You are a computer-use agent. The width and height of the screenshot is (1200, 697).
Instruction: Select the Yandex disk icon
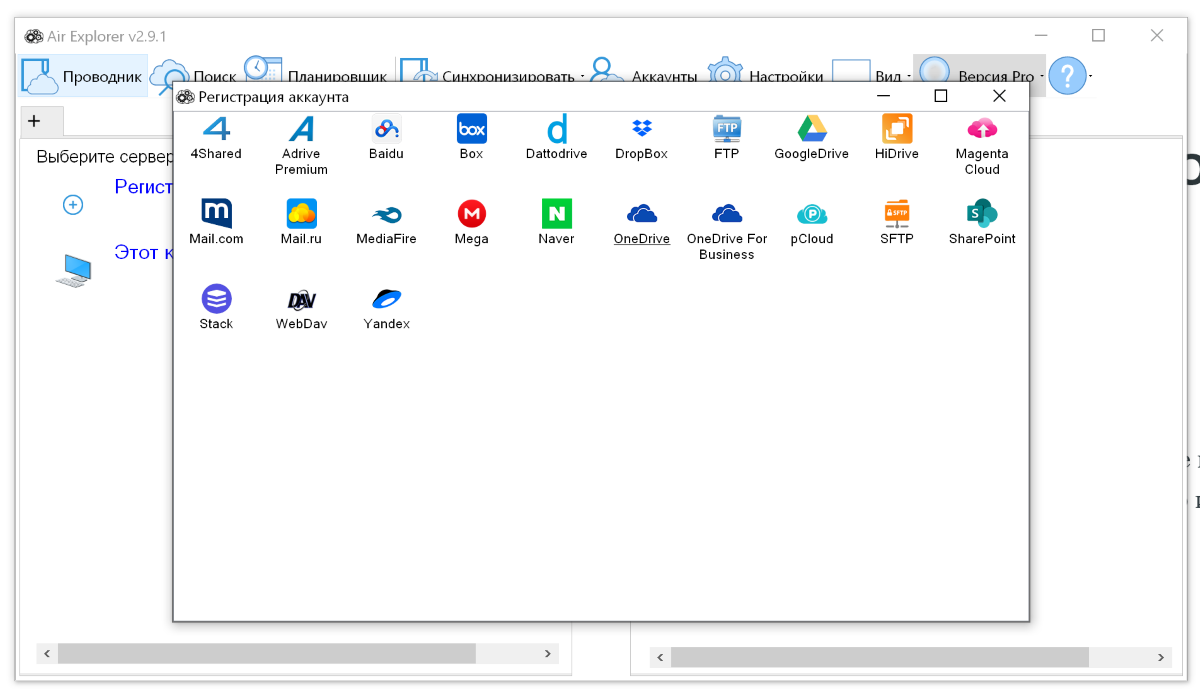pyautogui.click(x=386, y=299)
